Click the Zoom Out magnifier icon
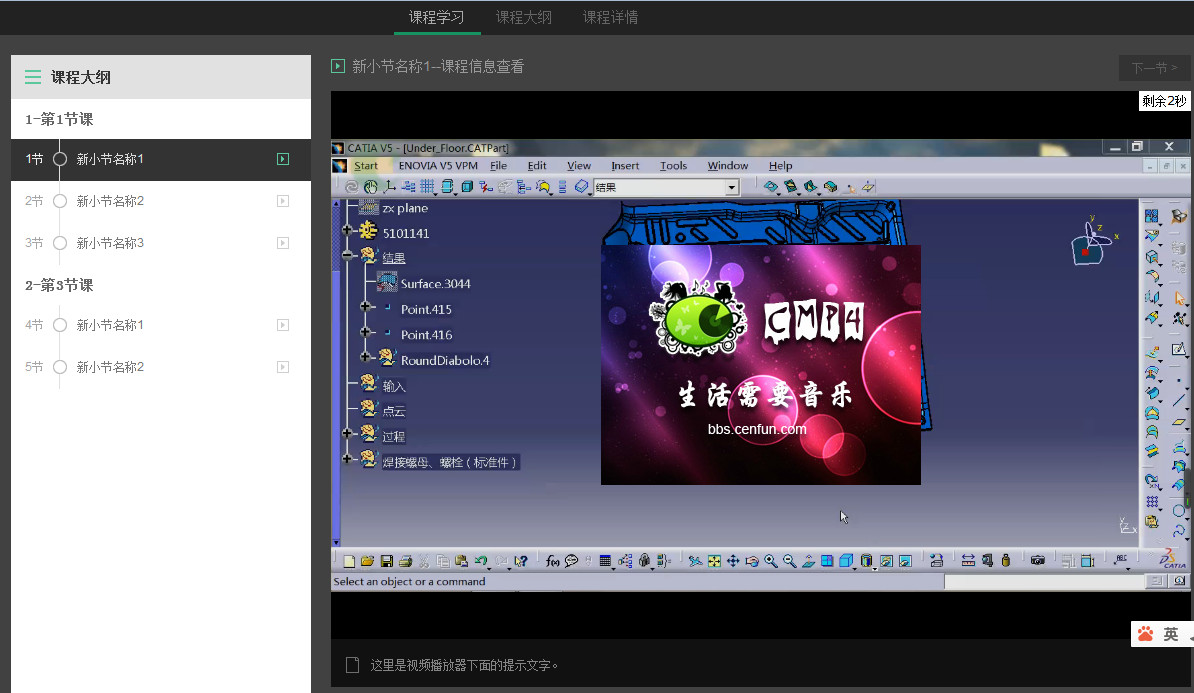Viewport: 1194px width, 693px height. [790, 561]
